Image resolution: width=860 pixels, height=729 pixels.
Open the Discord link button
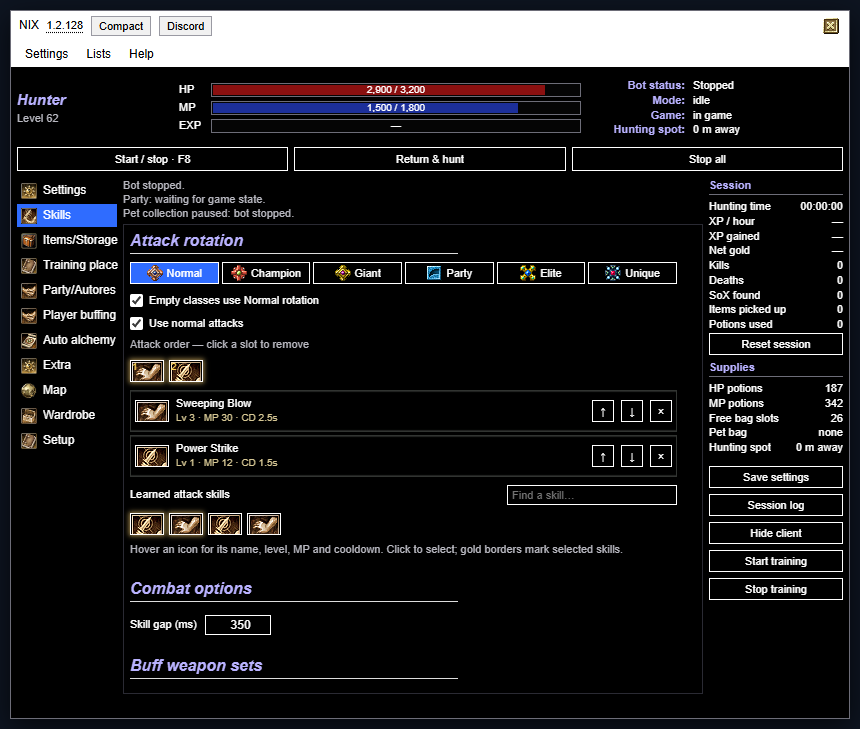(185, 26)
